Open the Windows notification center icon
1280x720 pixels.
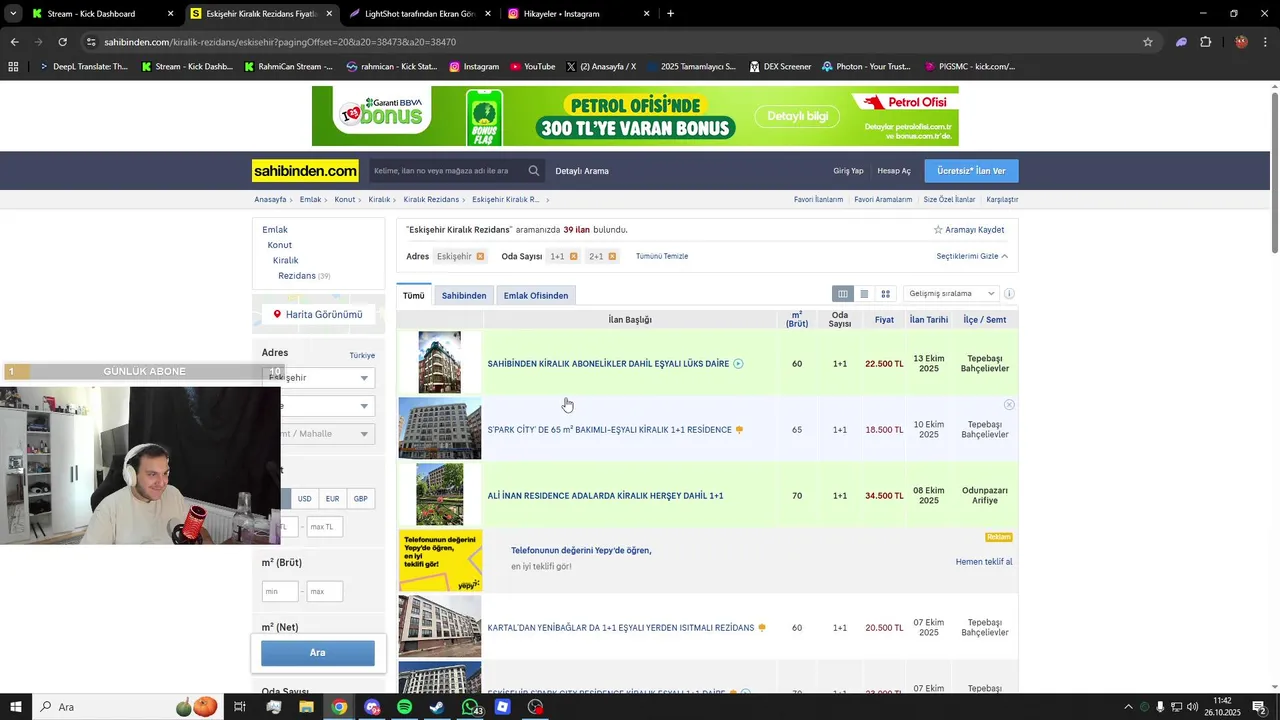click(1259, 707)
